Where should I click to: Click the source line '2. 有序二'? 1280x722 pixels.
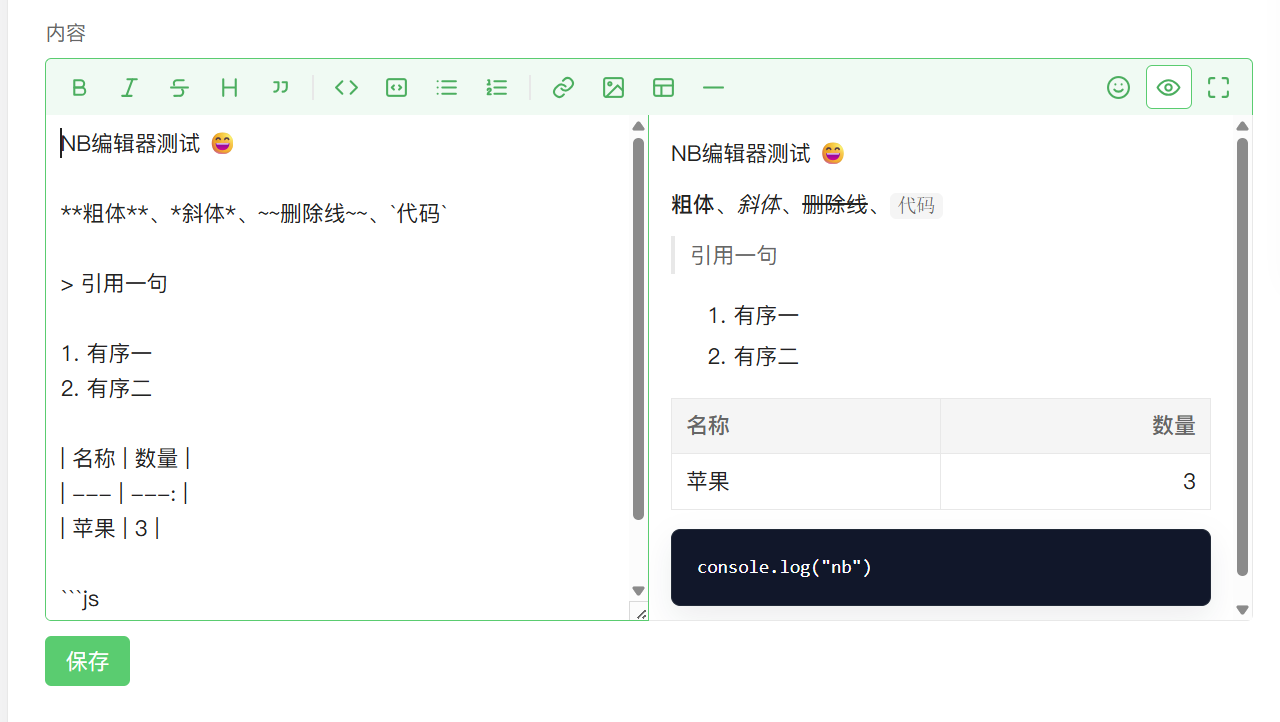click(106, 388)
